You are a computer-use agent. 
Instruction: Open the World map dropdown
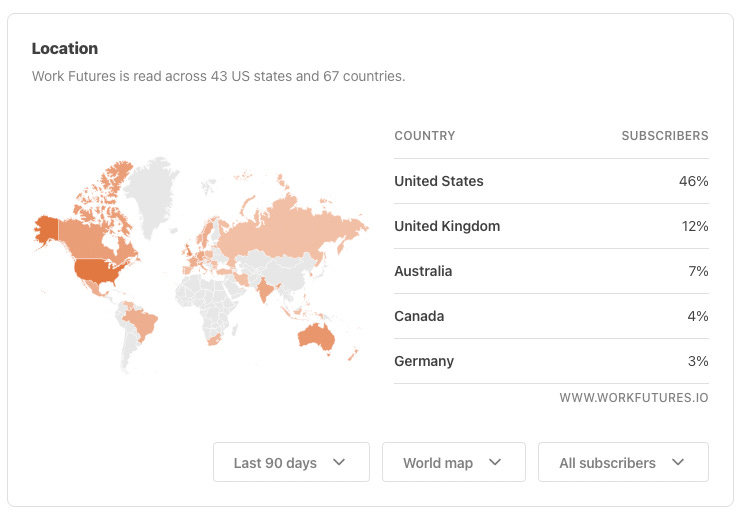(453, 462)
